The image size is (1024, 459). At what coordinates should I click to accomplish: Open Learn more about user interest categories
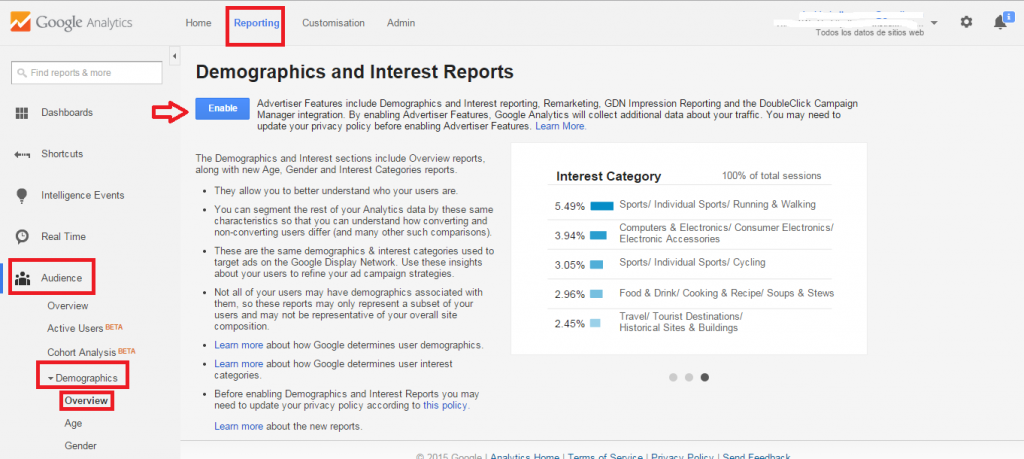(238, 364)
